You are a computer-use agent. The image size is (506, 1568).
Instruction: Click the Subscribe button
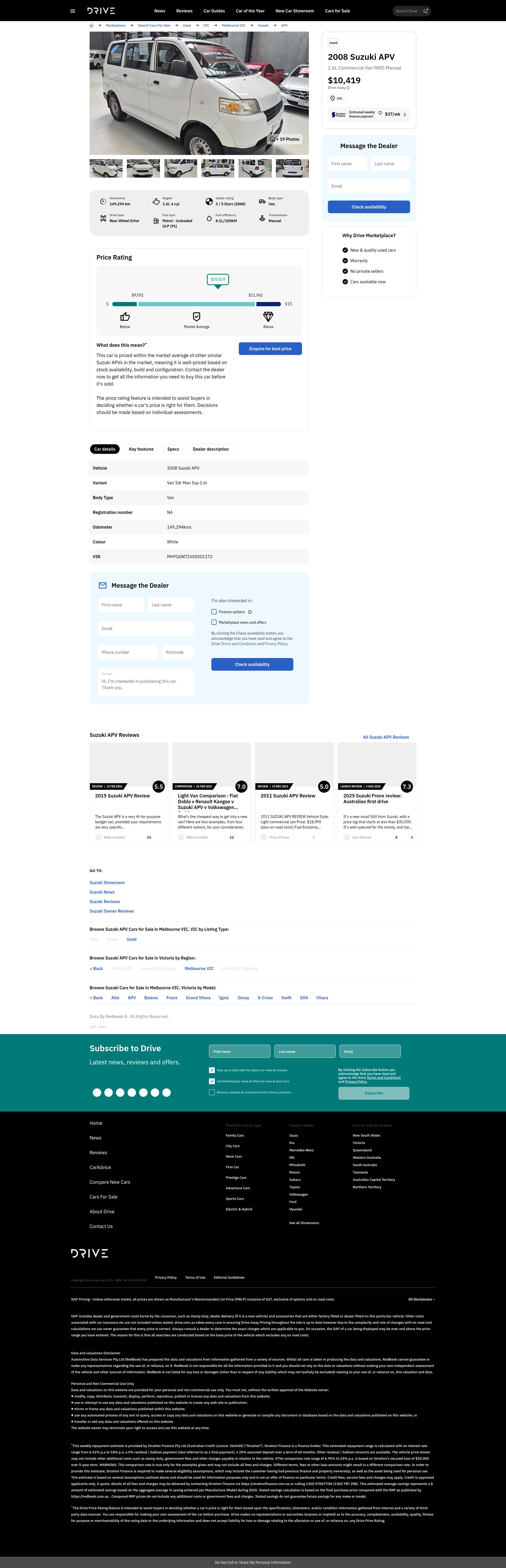pyautogui.click(x=374, y=1093)
